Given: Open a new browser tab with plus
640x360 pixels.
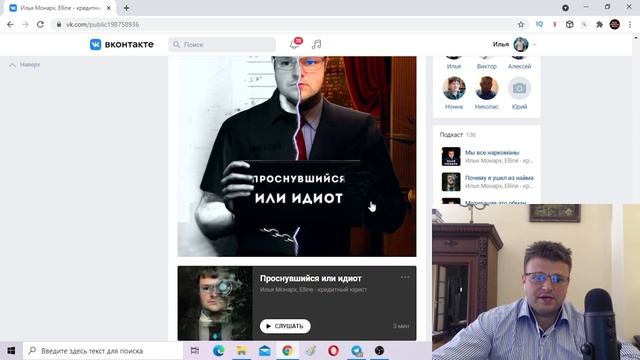Looking at the screenshot, I should (x=127, y=8).
